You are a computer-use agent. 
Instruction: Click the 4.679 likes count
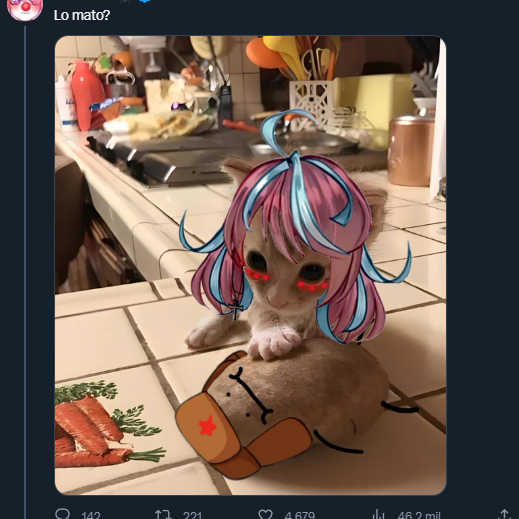tap(299, 515)
